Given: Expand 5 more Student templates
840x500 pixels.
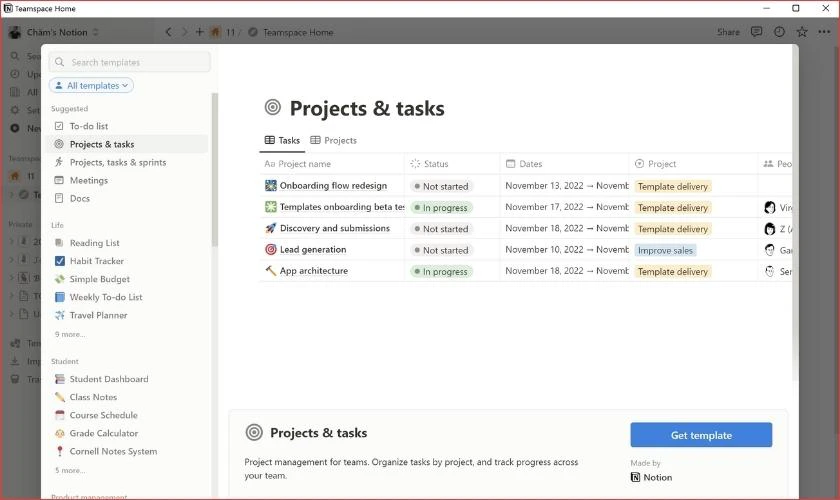Looking at the screenshot, I should 70,471.
